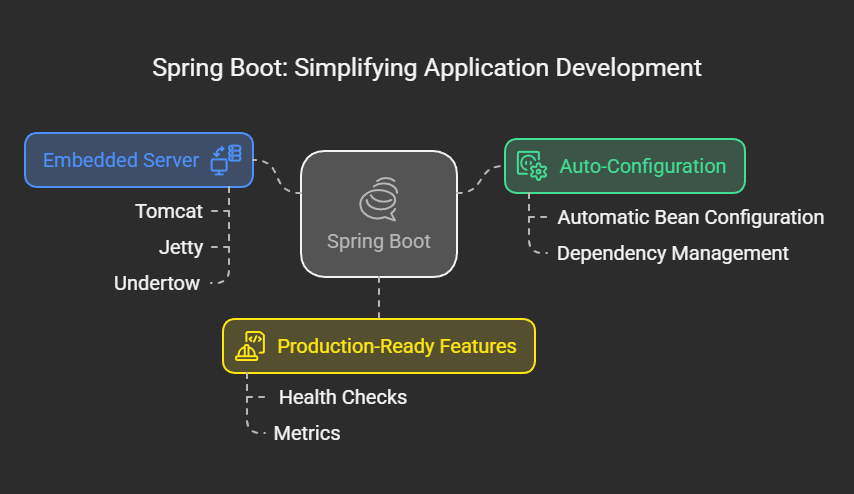The image size is (854, 494).
Task: Click the Auto-Configuration gear icon
Action: click(532, 166)
